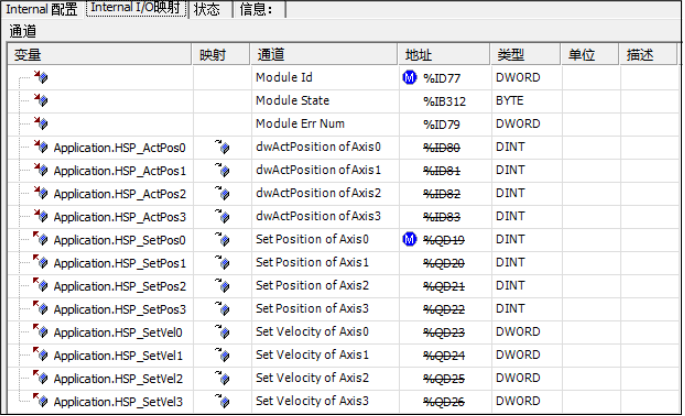Click the blue M icon beside %ID77
The width and height of the screenshot is (685, 416).
[x=409, y=78]
